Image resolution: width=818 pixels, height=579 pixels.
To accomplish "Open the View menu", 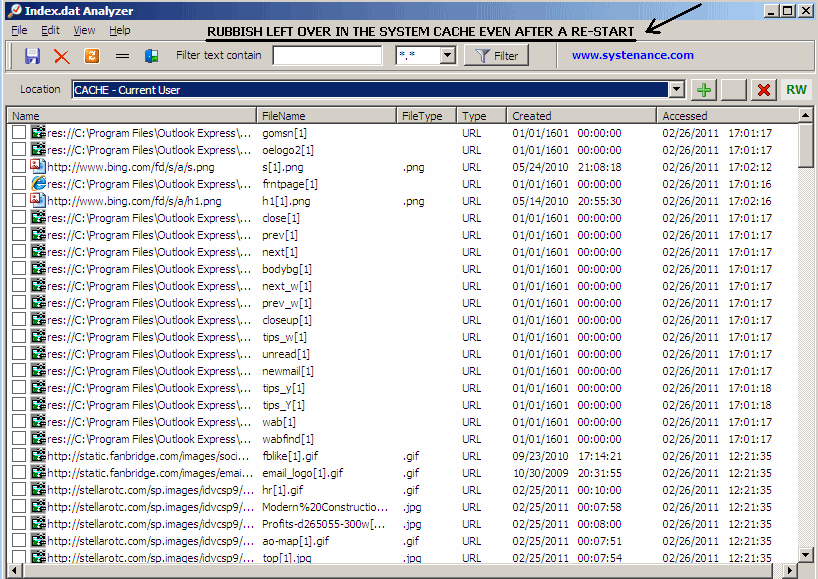I will point(84,31).
